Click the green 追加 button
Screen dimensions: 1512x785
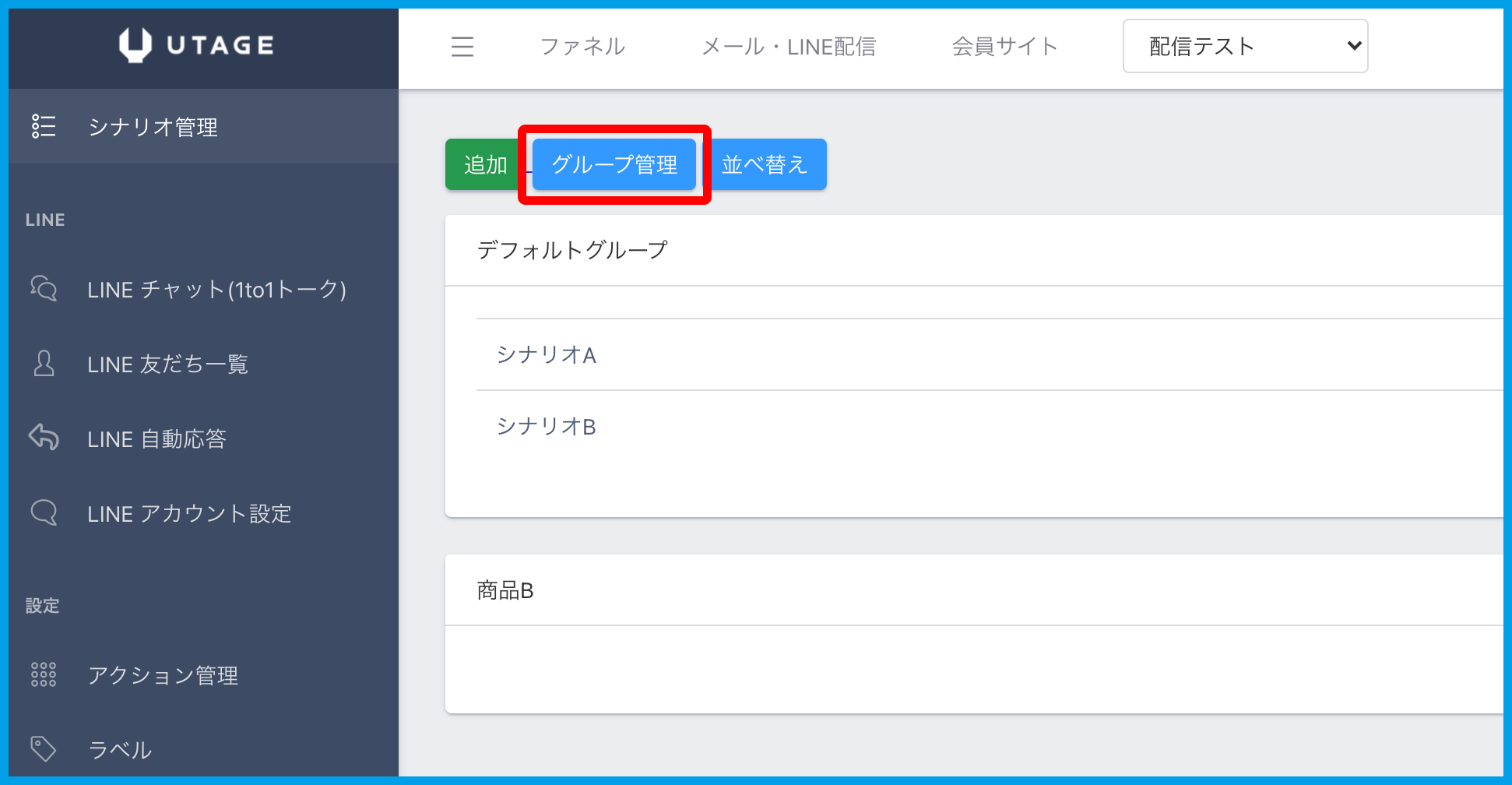click(x=484, y=164)
